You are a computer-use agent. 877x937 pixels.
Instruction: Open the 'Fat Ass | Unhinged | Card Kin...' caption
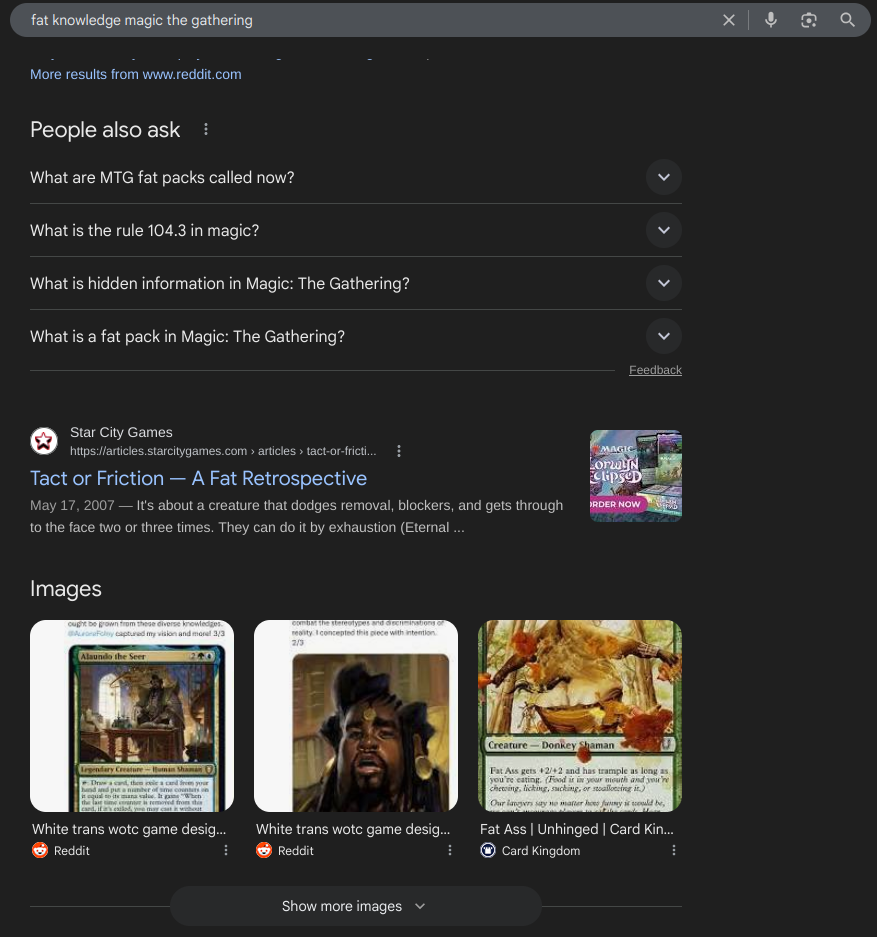(577, 829)
